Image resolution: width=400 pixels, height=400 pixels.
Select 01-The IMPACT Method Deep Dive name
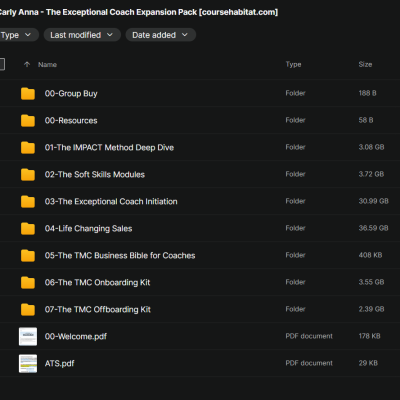click(x=109, y=148)
